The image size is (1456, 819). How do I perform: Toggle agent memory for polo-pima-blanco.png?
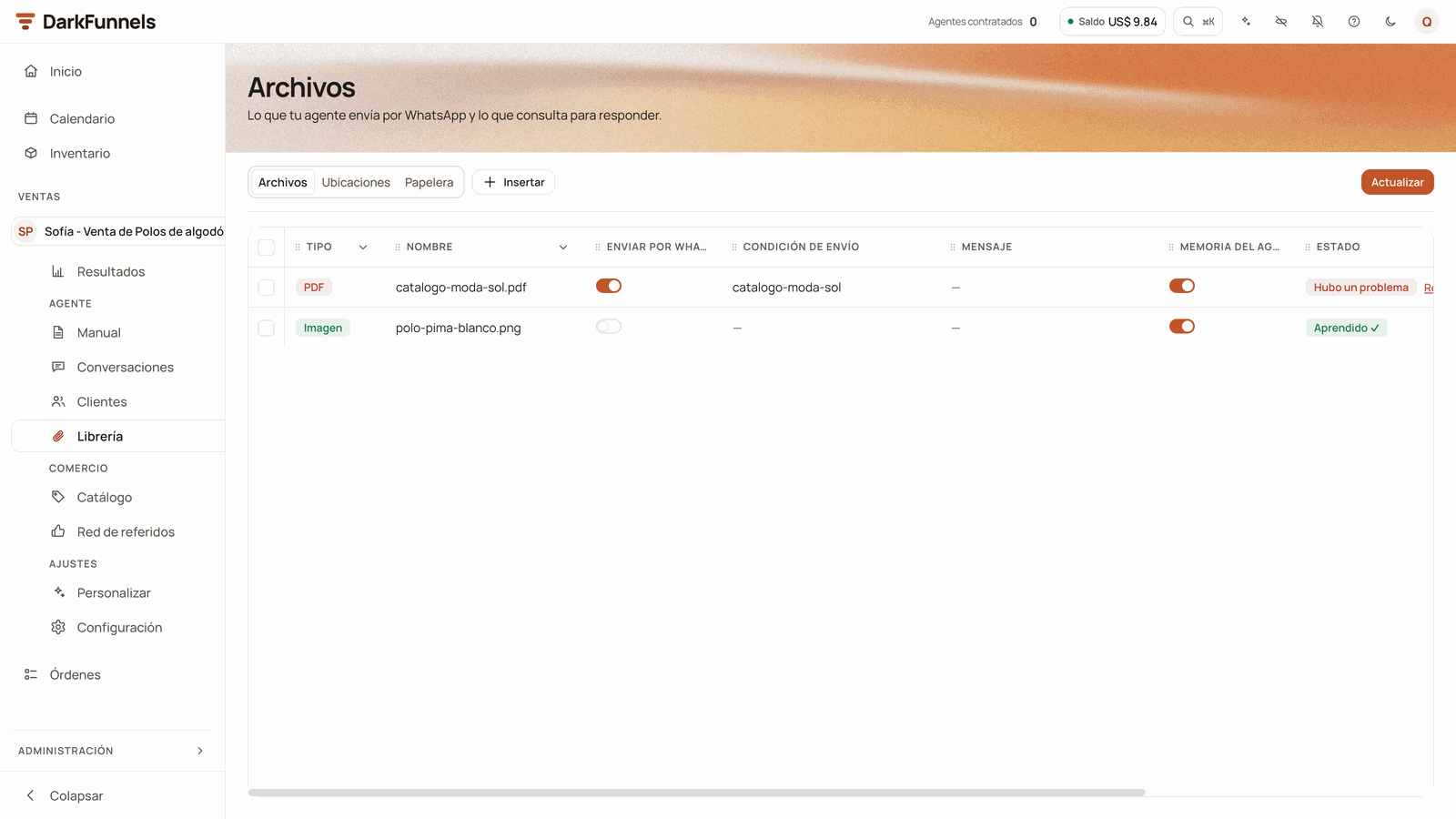click(1182, 326)
